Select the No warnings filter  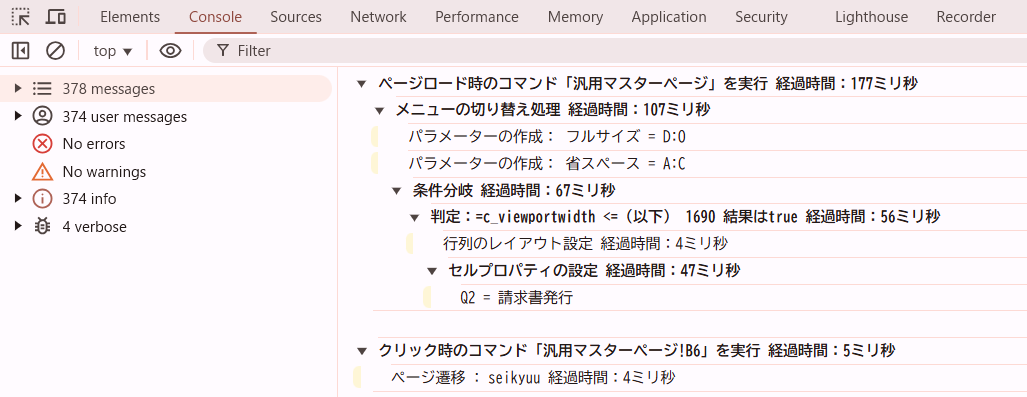(x=89, y=172)
